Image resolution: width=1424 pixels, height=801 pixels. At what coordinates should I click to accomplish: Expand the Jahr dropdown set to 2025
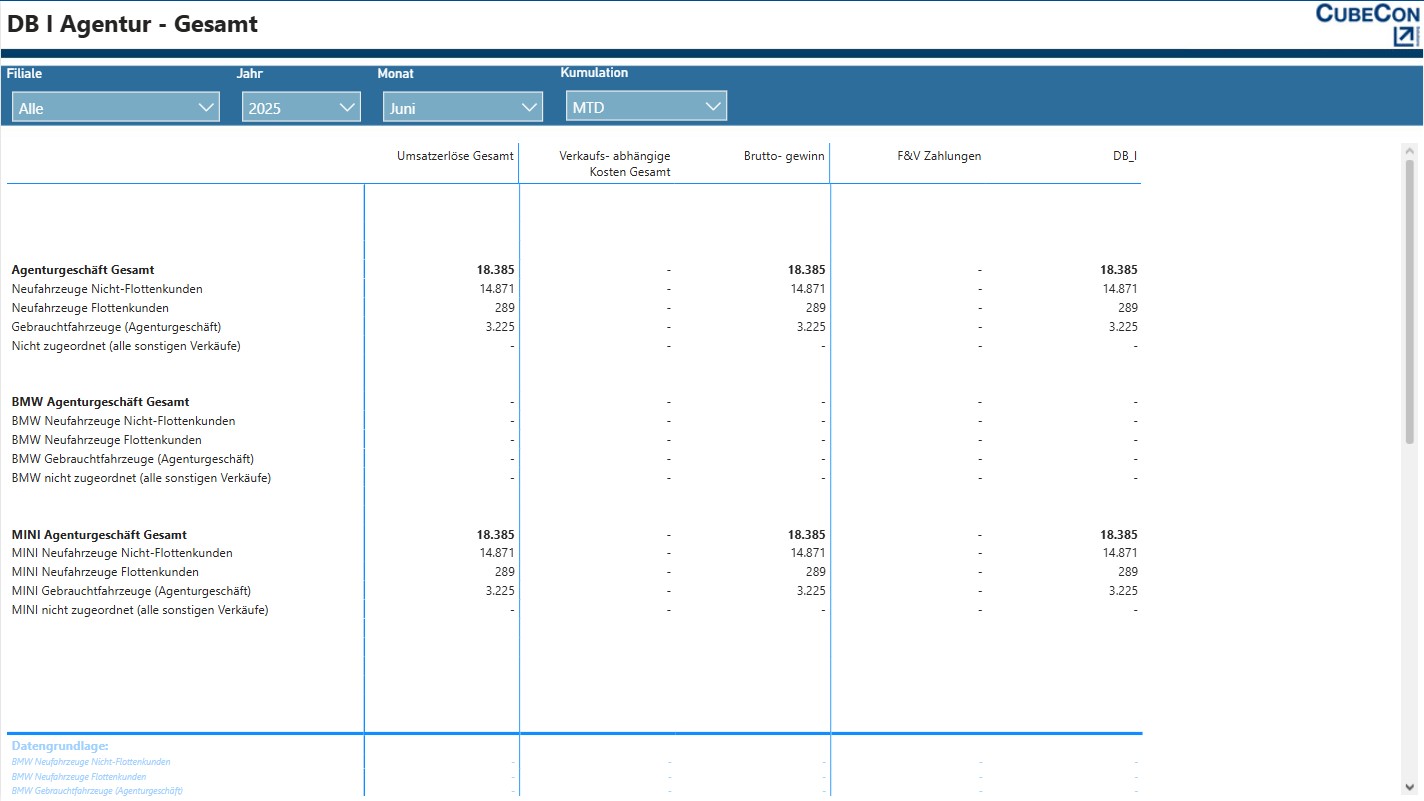[x=301, y=108]
